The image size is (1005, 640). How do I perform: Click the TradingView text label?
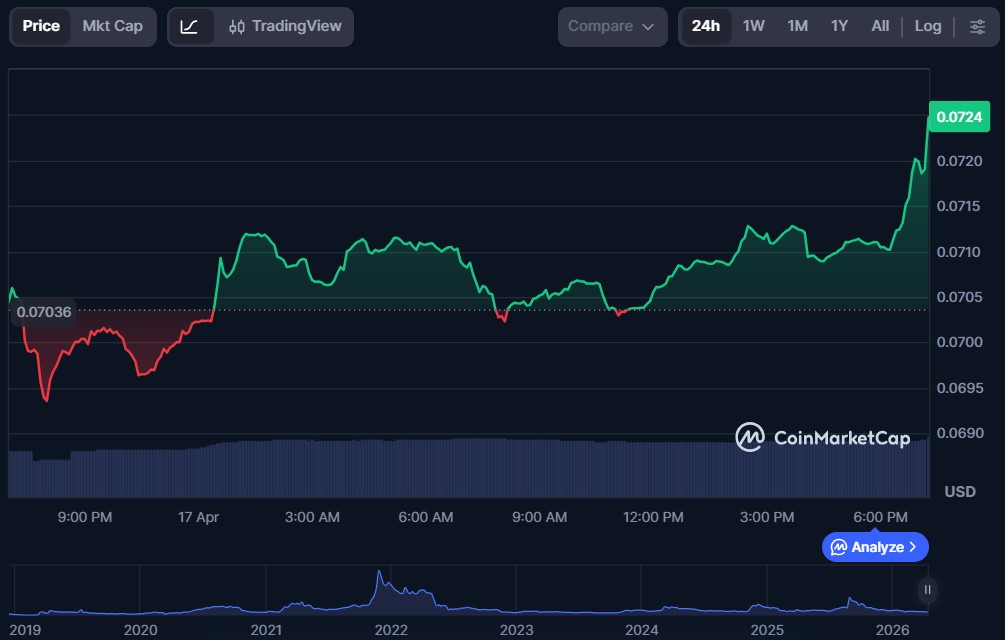click(296, 26)
